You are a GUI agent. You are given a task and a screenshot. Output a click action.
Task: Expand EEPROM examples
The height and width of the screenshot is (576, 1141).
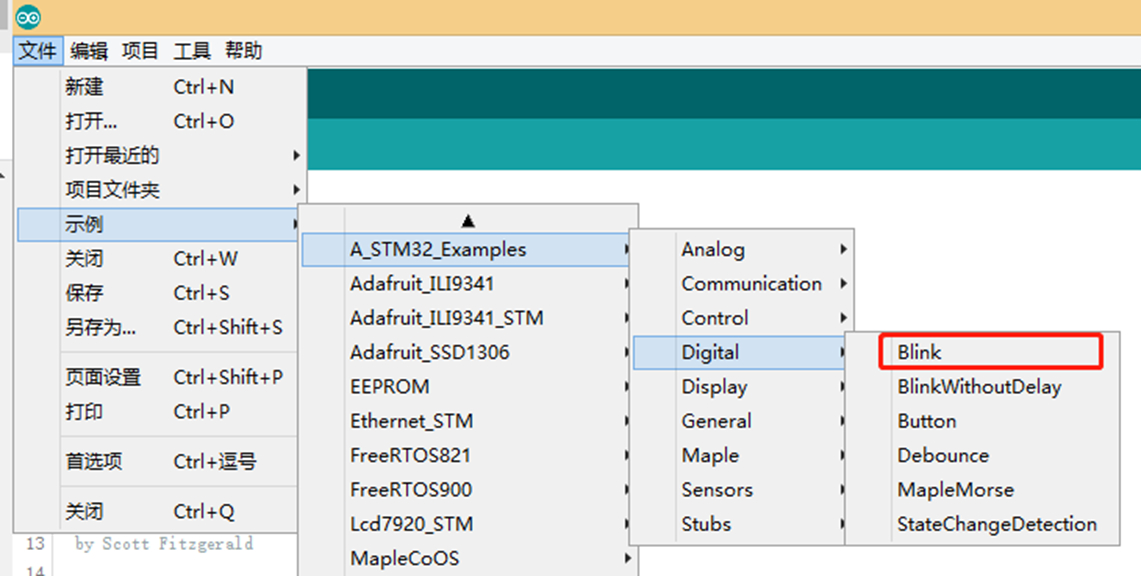coord(468,387)
